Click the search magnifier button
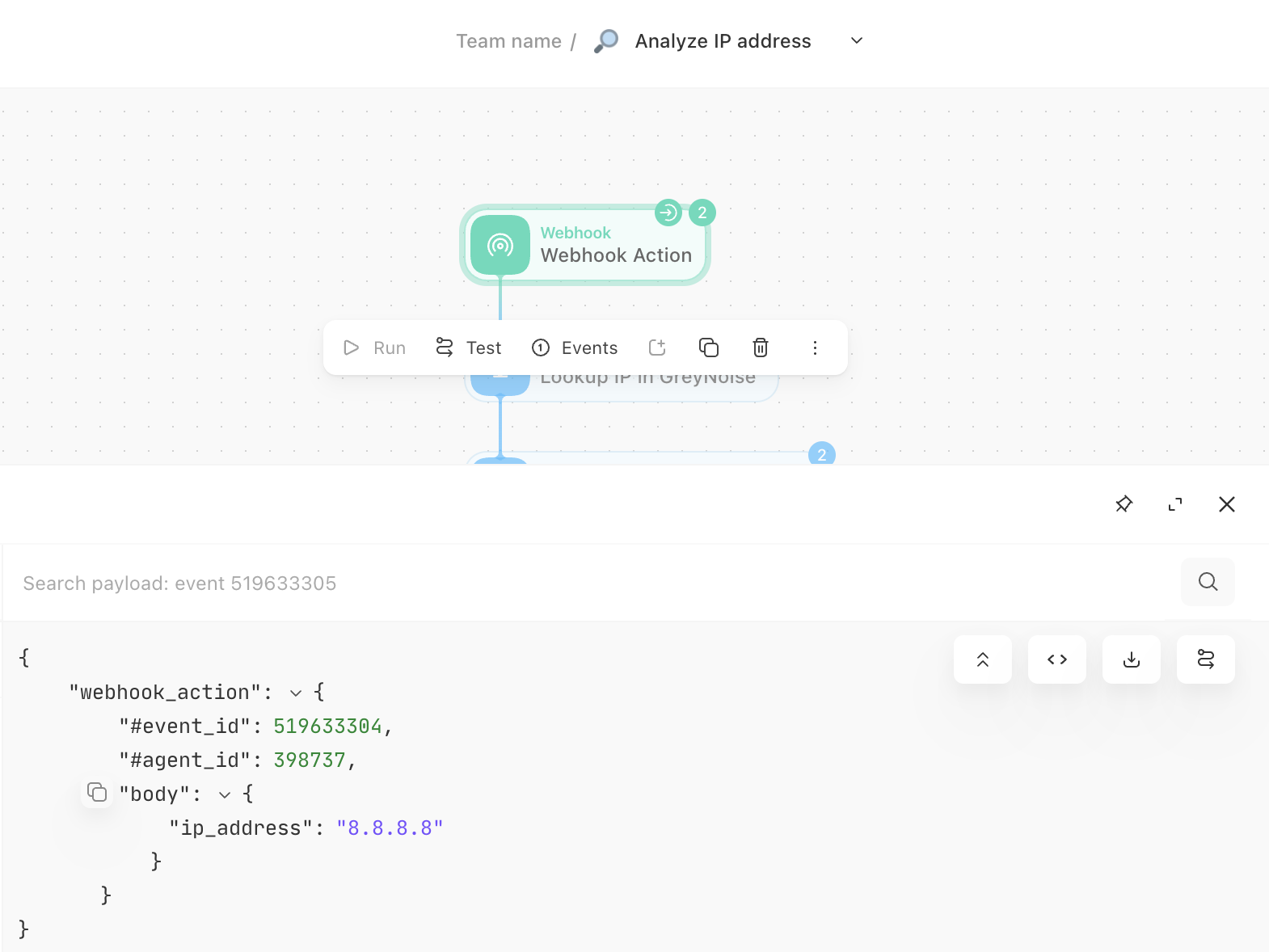The width and height of the screenshot is (1269, 952). (1208, 582)
